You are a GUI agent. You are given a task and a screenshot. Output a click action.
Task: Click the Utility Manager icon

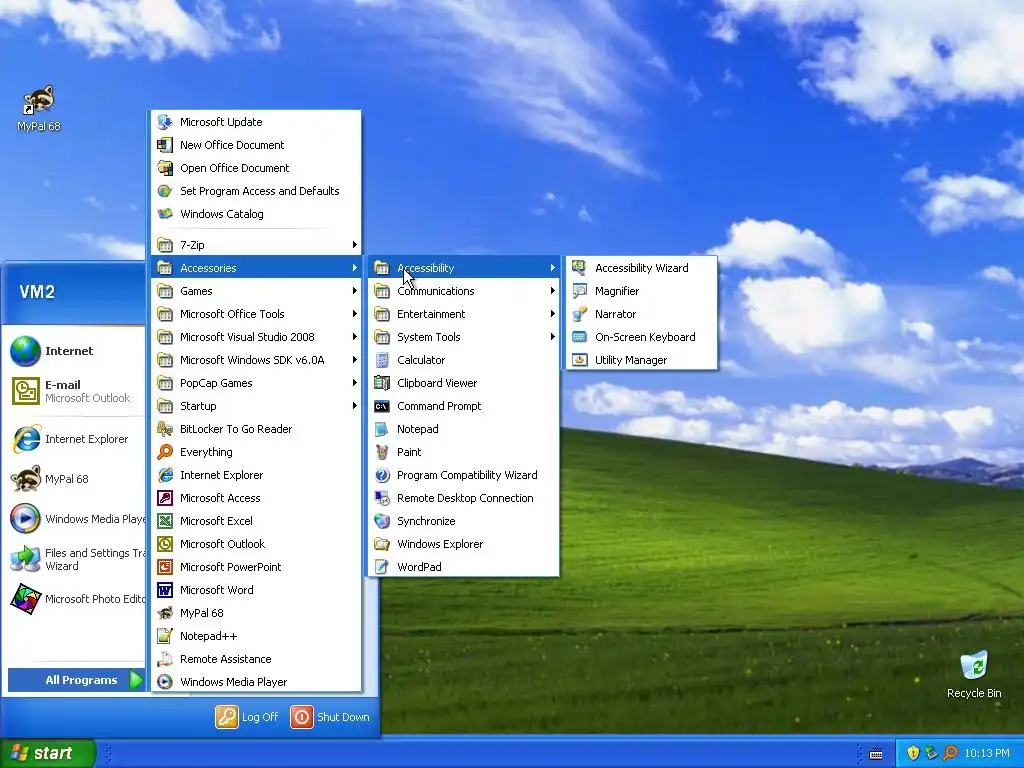point(579,360)
